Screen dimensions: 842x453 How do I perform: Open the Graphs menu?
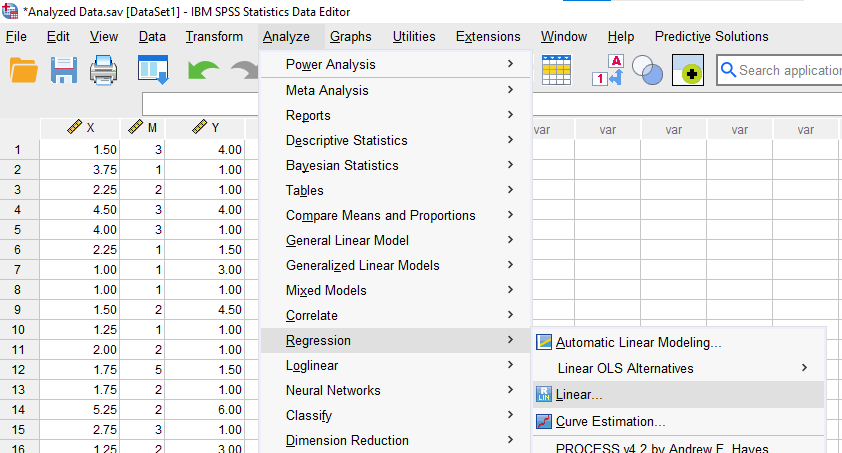pyautogui.click(x=350, y=37)
